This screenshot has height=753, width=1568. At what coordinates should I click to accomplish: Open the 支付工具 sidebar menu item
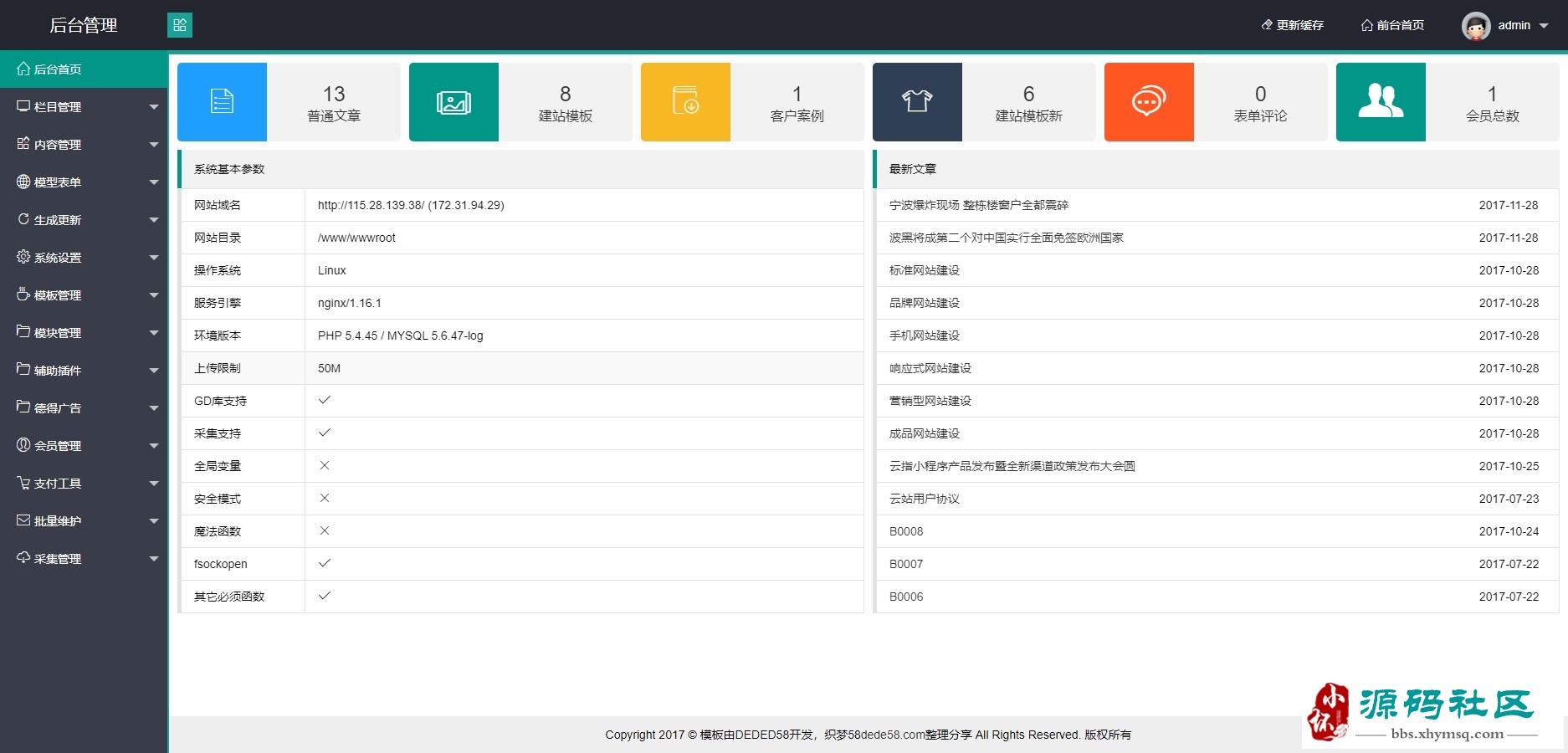click(x=84, y=484)
